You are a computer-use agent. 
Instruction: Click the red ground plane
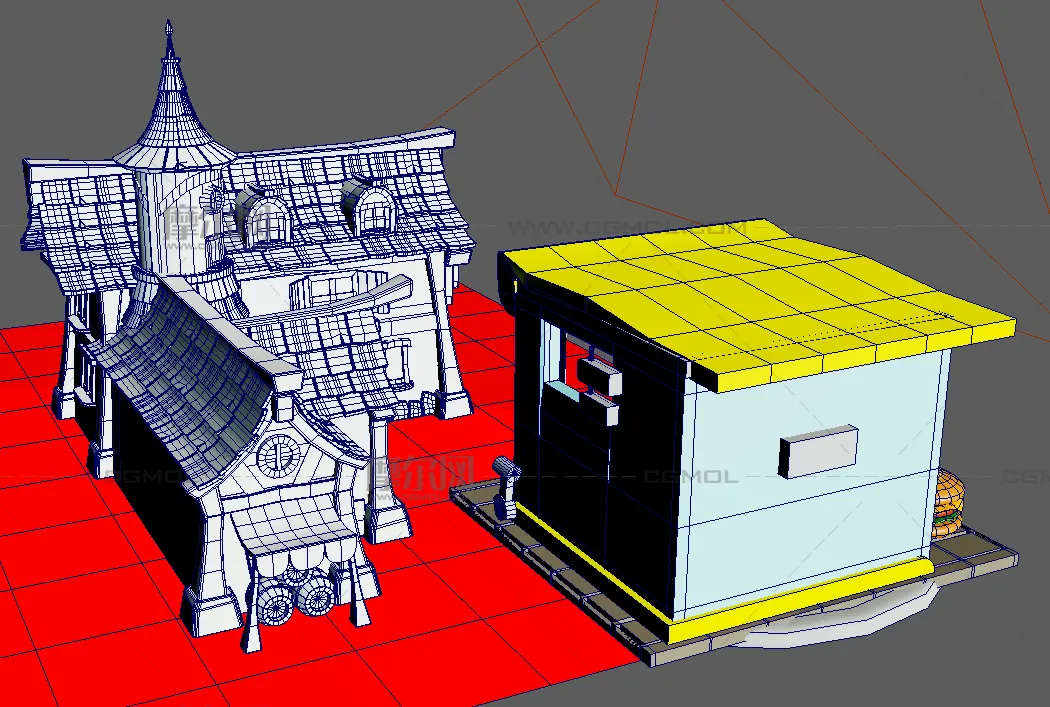click(90, 620)
